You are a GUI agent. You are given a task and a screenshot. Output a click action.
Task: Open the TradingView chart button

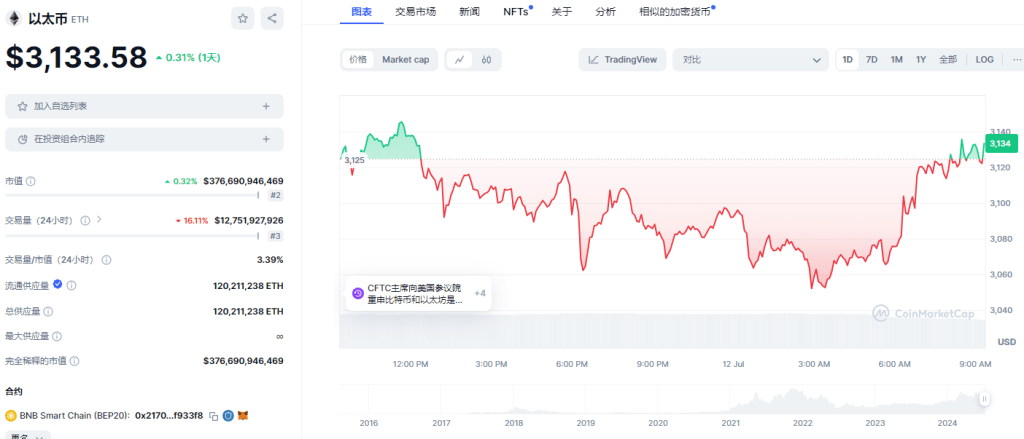click(623, 60)
